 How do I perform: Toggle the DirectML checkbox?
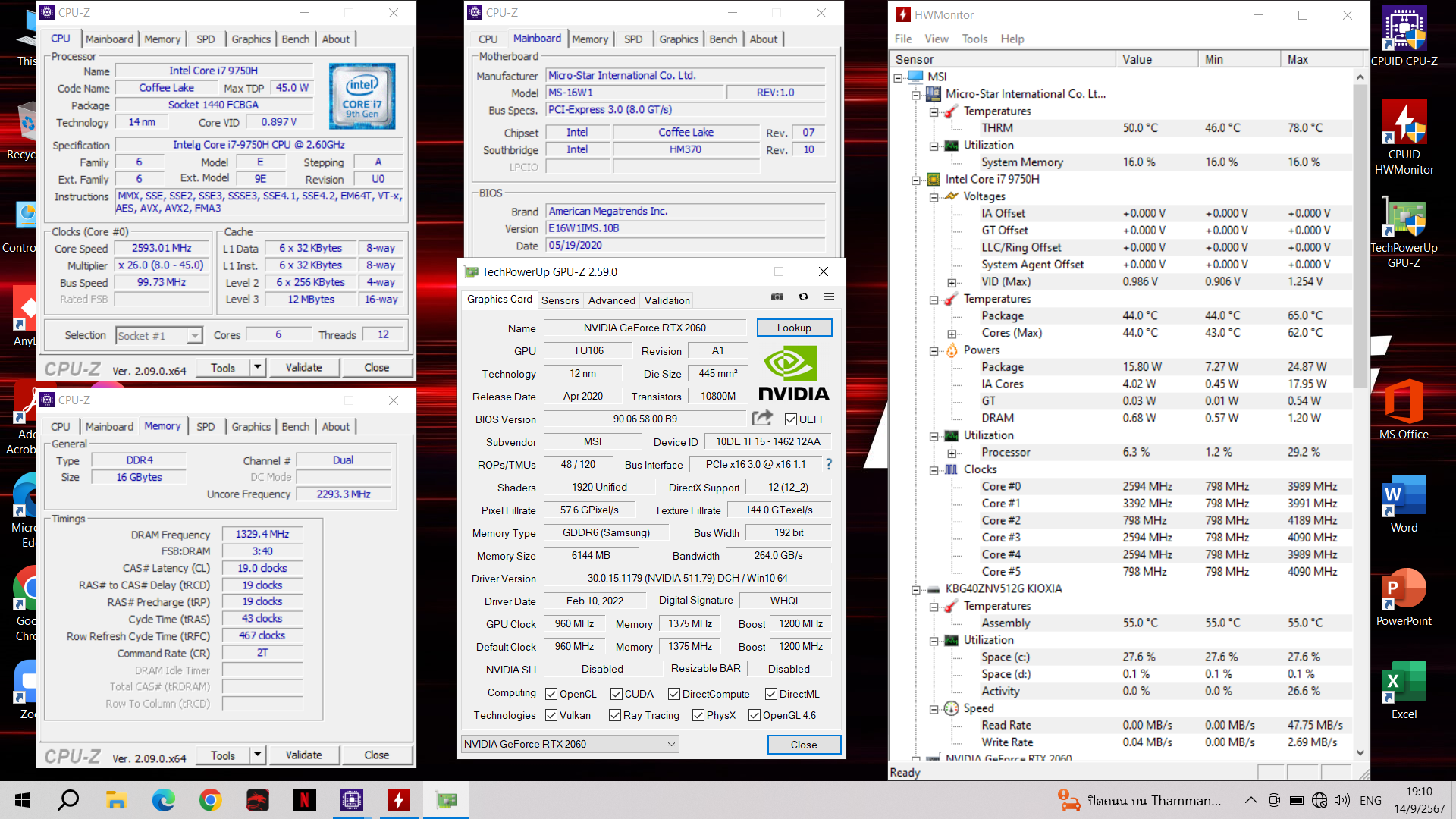[770, 694]
